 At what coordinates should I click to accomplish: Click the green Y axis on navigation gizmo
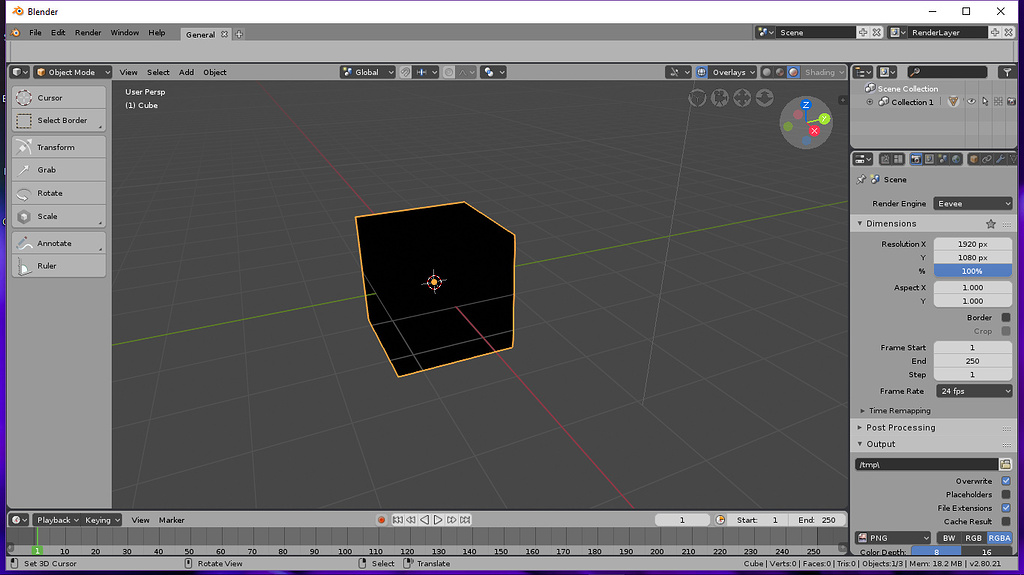824,118
